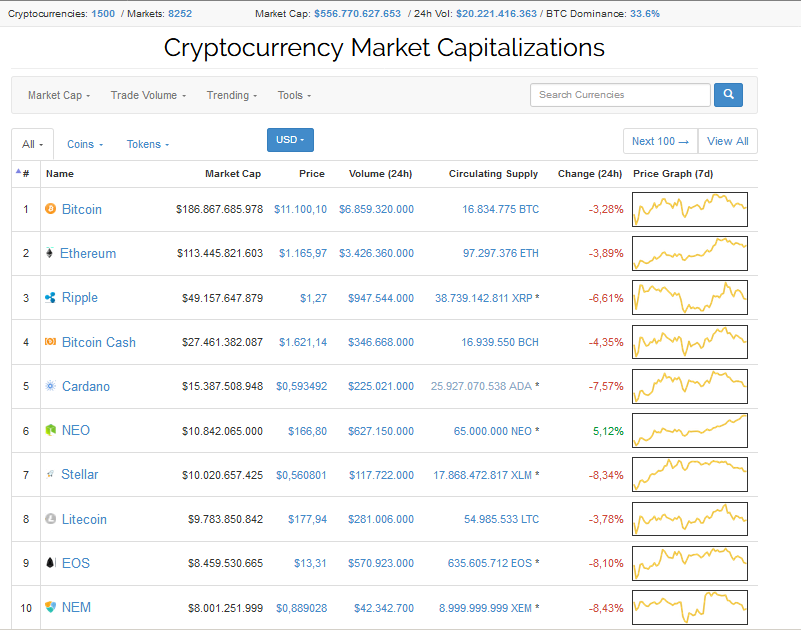The width and height of the screenshot is (801, 631).
Task: Click Bitcoin price $11.100,10
Action: coord(300,209)
